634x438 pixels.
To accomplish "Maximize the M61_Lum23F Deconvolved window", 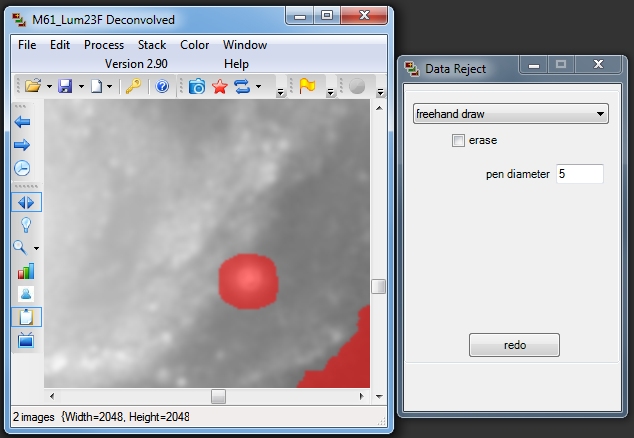I will (x=327, y=15).
